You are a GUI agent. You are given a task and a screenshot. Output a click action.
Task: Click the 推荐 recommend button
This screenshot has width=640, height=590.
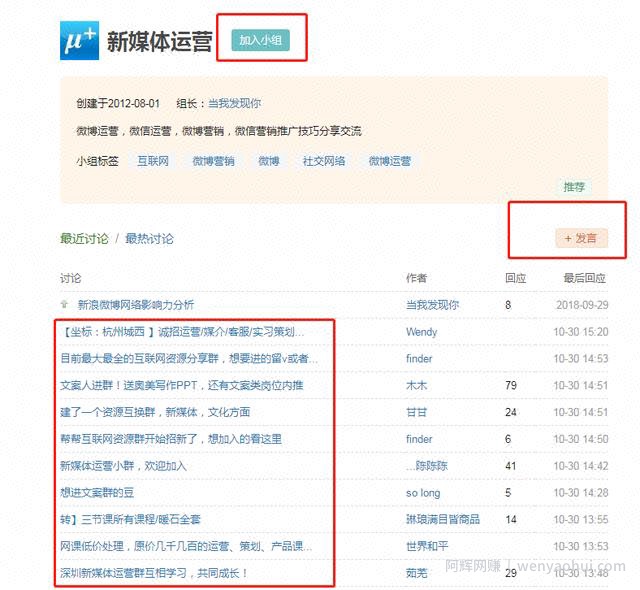point(574,187)
